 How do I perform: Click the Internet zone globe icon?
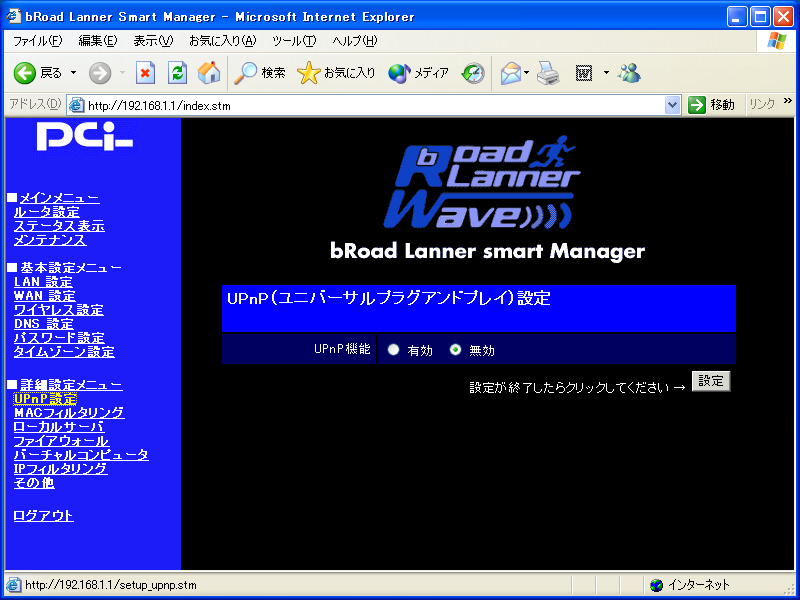click(x=657, y=585)
